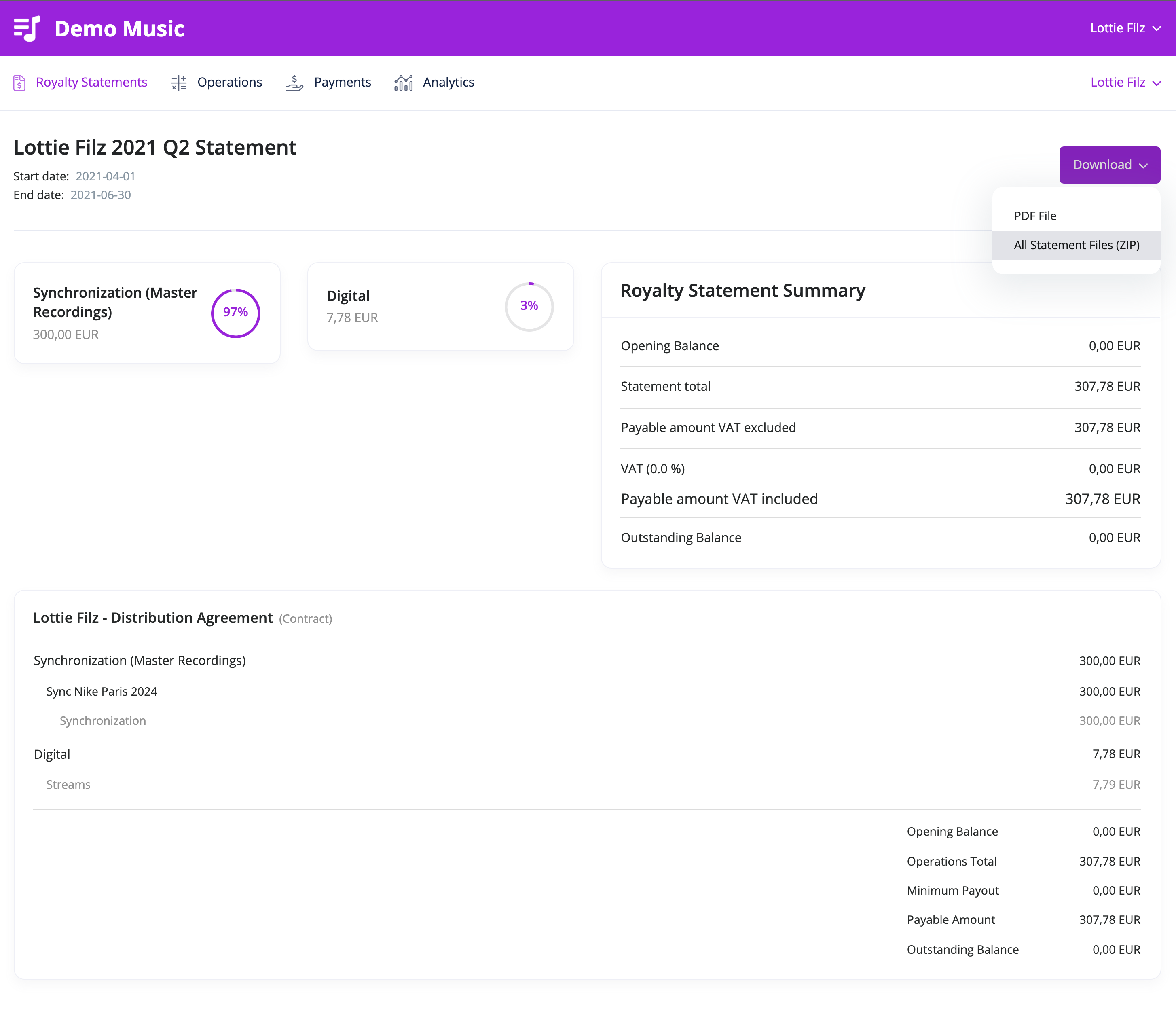Click the Demo Music header title
This screenshot has height=1012, width=1176.
(x=119, y=28)
